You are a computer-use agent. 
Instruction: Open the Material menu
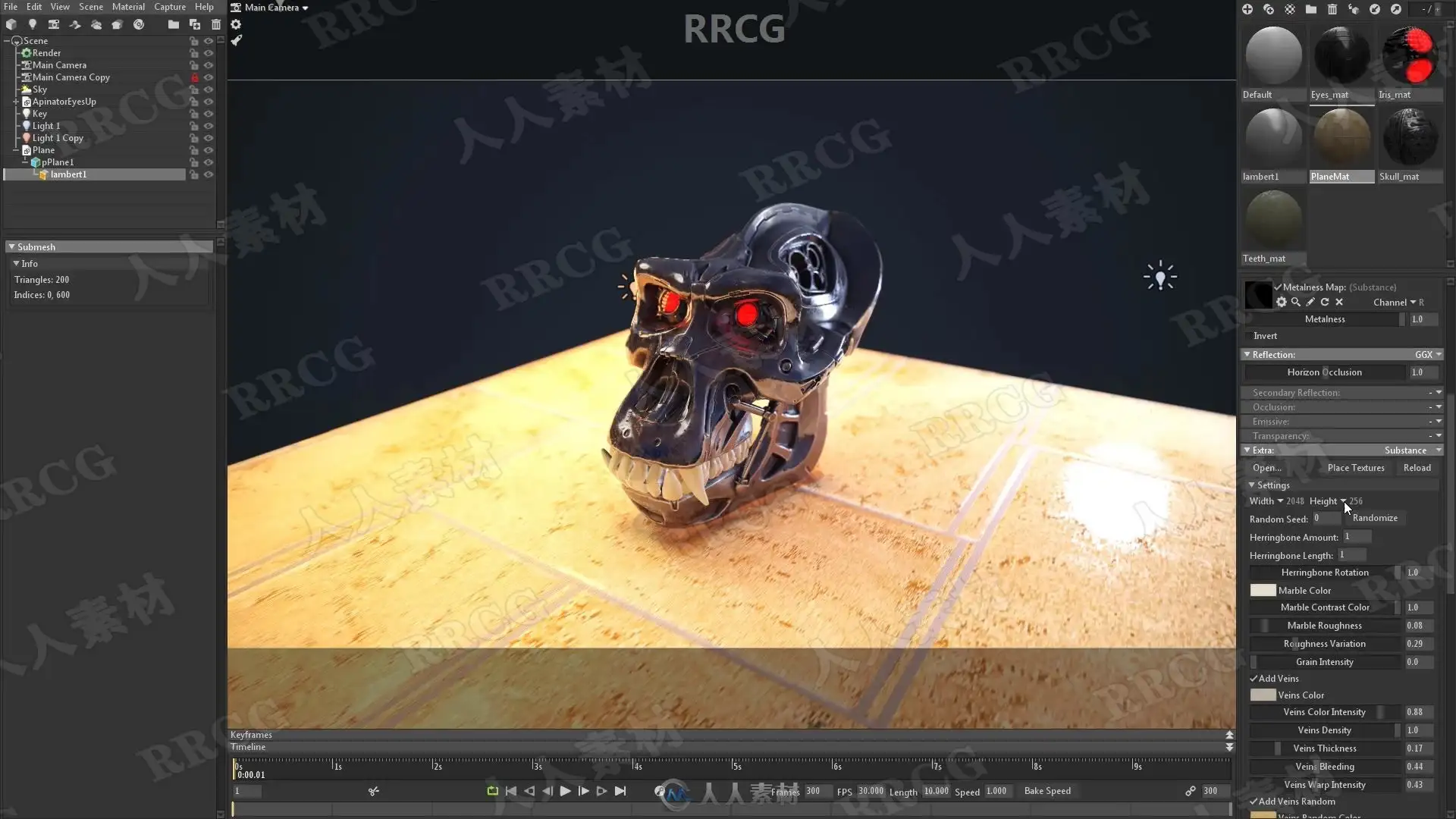128,7
